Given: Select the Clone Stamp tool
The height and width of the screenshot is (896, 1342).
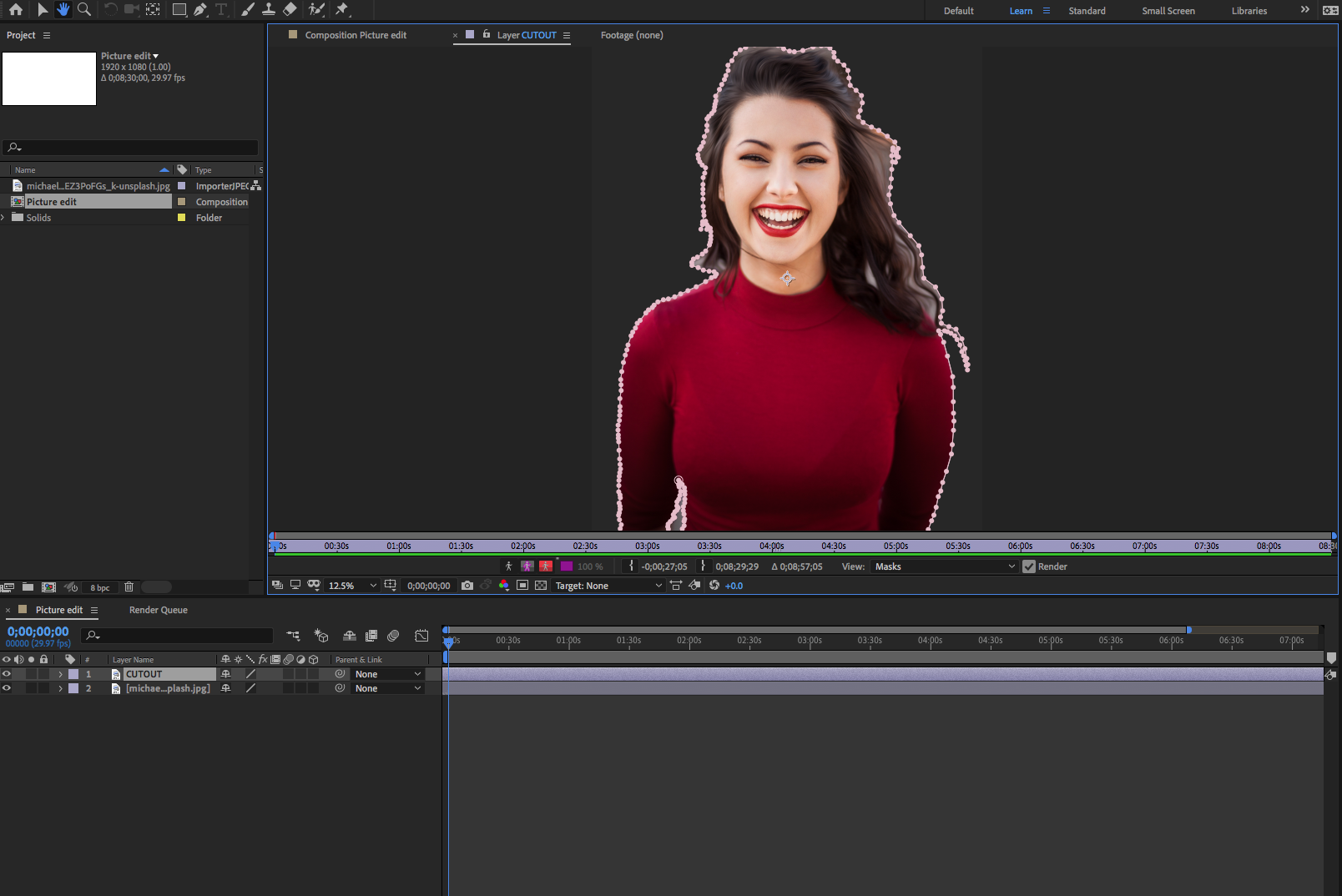Looking at the screenshot, I should click(x=269, y=10).
